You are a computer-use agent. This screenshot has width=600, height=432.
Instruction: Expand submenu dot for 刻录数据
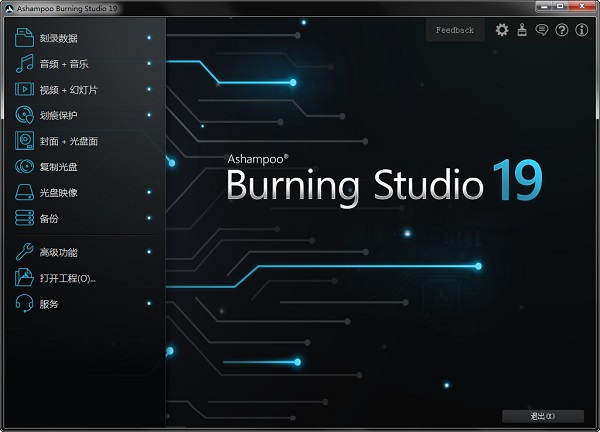point(149,37)
